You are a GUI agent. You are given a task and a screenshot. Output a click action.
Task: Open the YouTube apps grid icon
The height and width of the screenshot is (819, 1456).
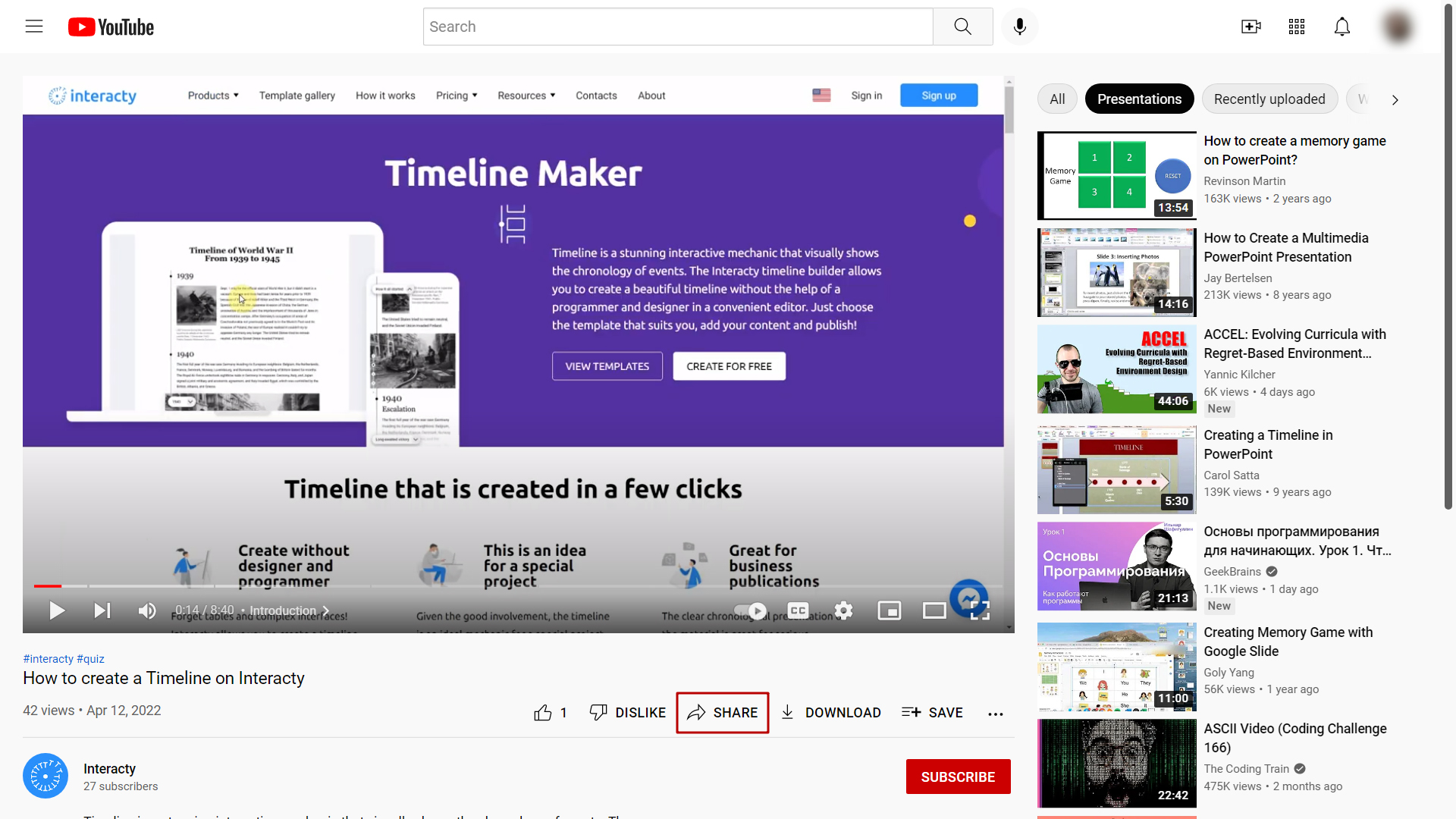[x=1297, y=27]
